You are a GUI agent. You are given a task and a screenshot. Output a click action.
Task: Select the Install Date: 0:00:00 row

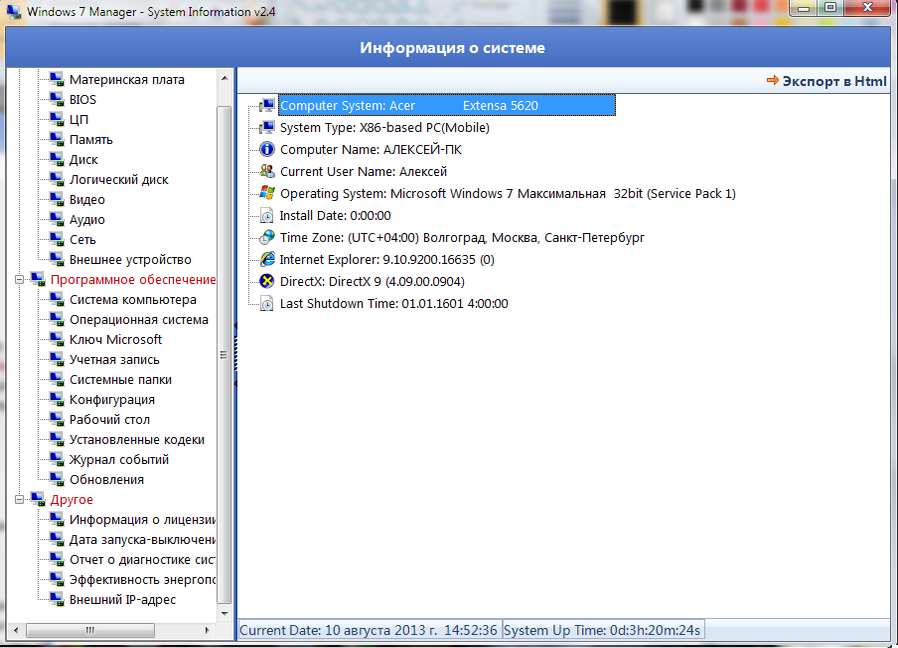(x=335, y=215)
